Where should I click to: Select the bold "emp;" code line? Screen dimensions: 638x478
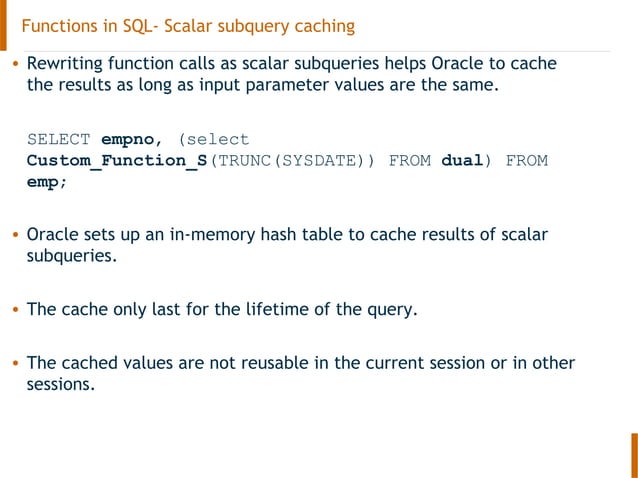point(47,183)
